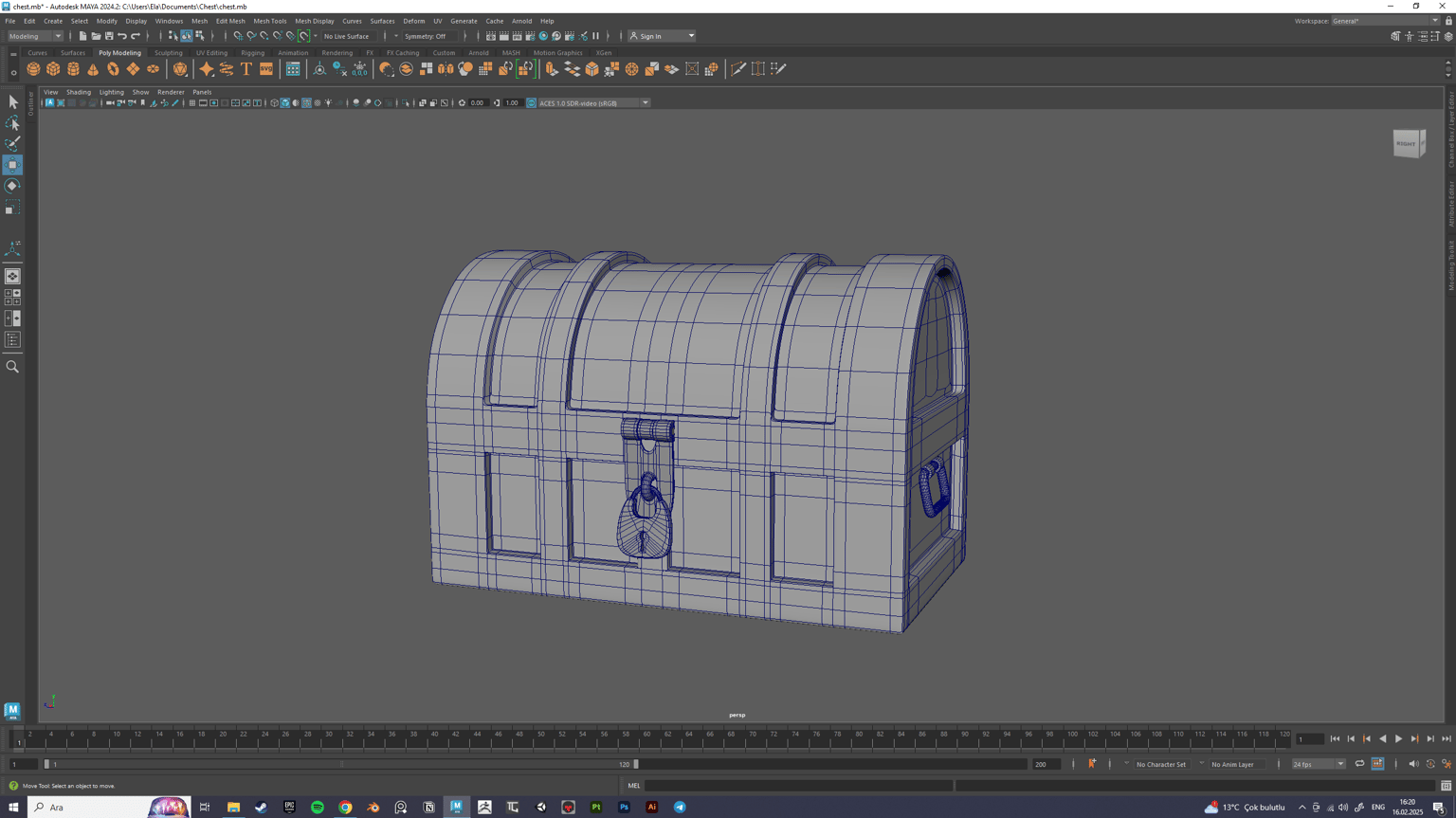Click the New scene icon
This screenshot has width=1456, height=818.
click(x=82, y=36)
